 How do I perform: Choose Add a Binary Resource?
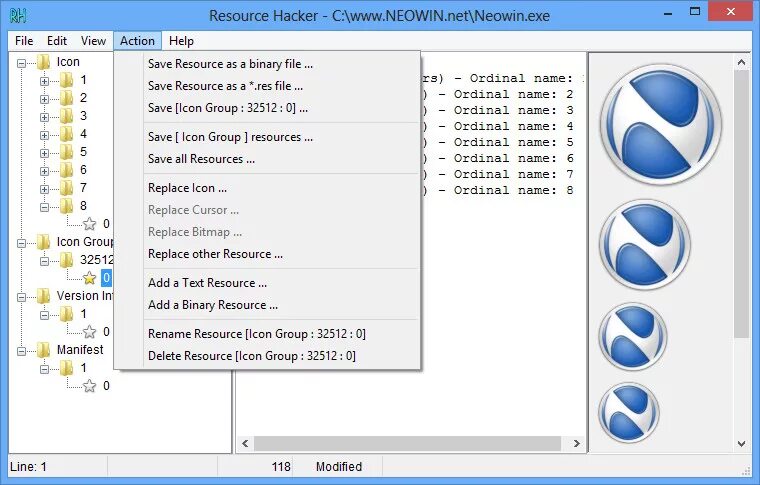tap(268, 305)
